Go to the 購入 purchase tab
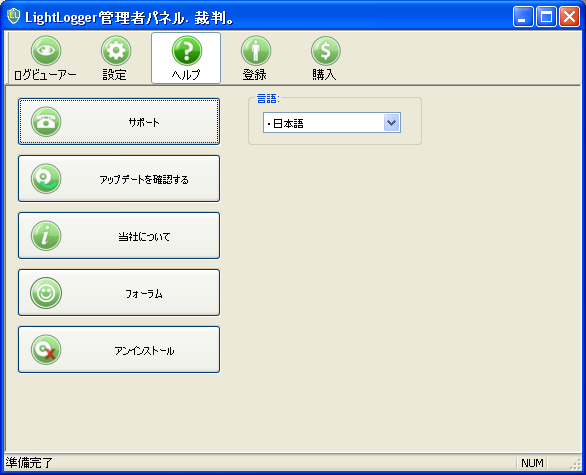Viewport: 586px width, 475px height. 325,58
